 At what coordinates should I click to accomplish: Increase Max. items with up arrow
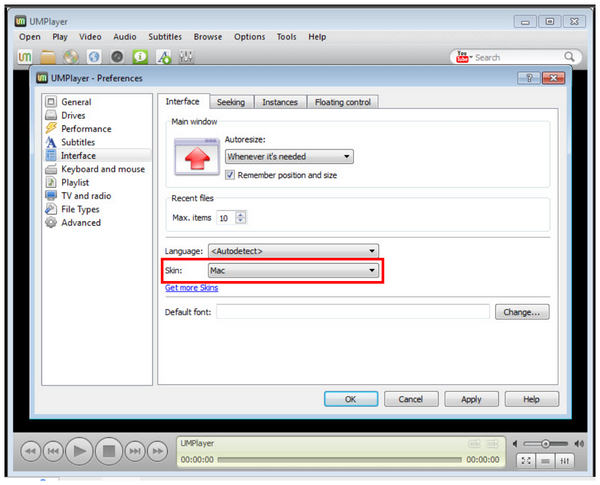tap(240, 215)
